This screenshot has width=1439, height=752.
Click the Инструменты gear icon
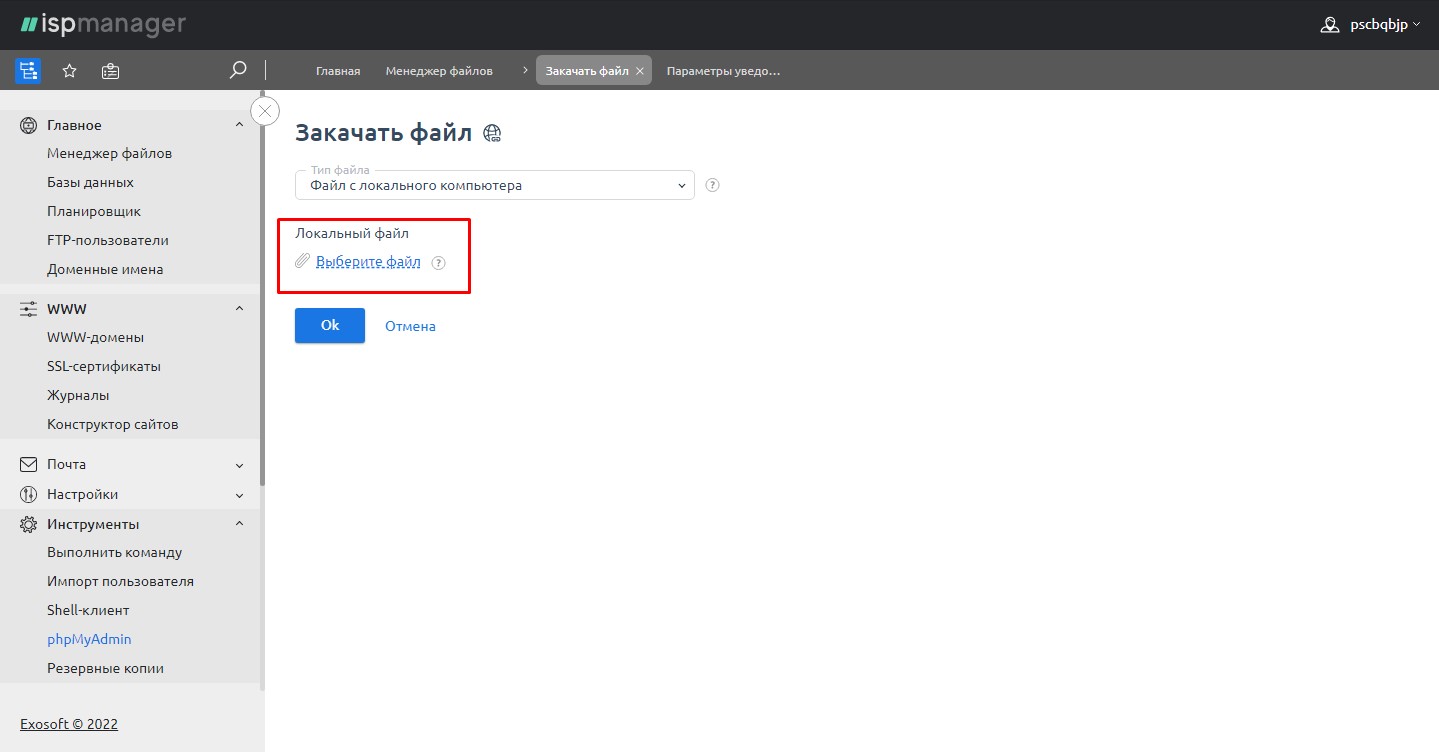(29, 524)
